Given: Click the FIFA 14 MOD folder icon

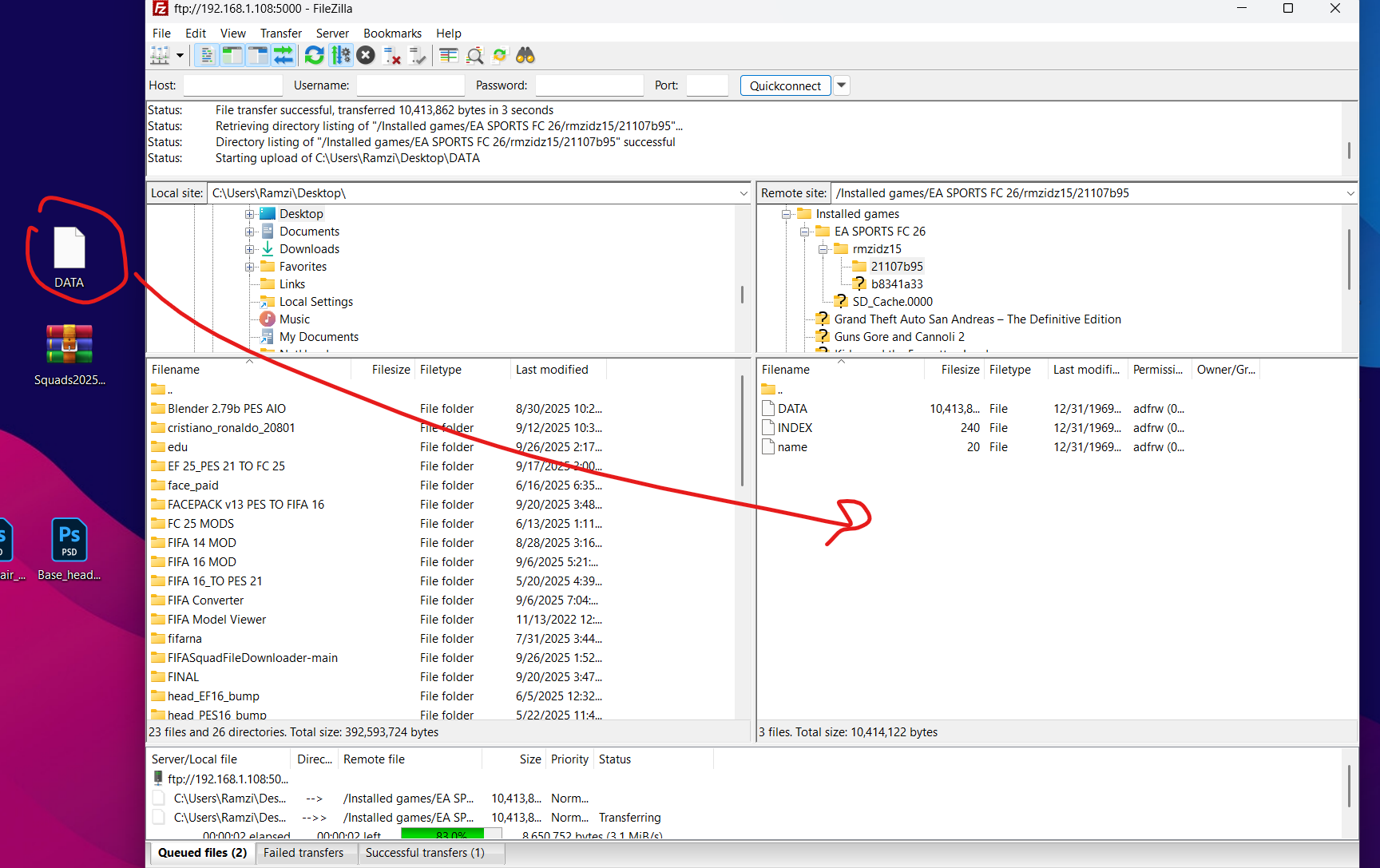Looking at the screenshot, I should click(158, 543).
